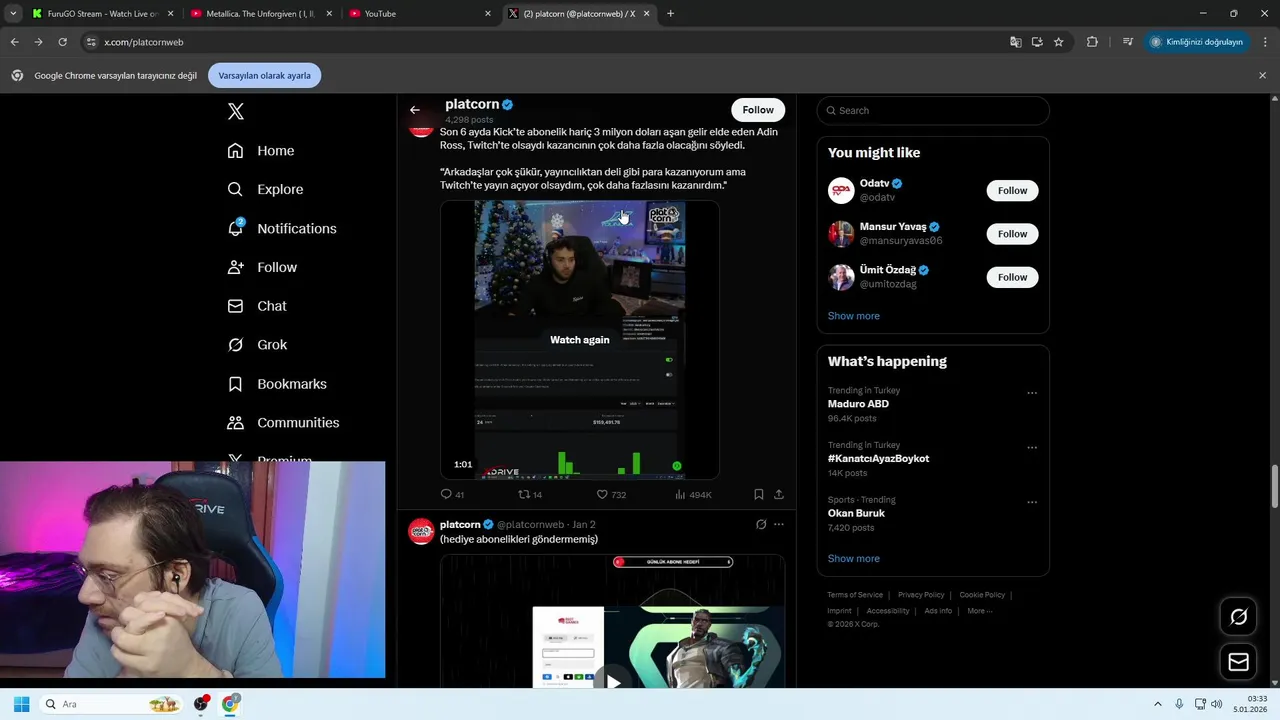Open options for Okan Buruk trend
This screenshot has height=720, width=1280.
(1032, 502)
